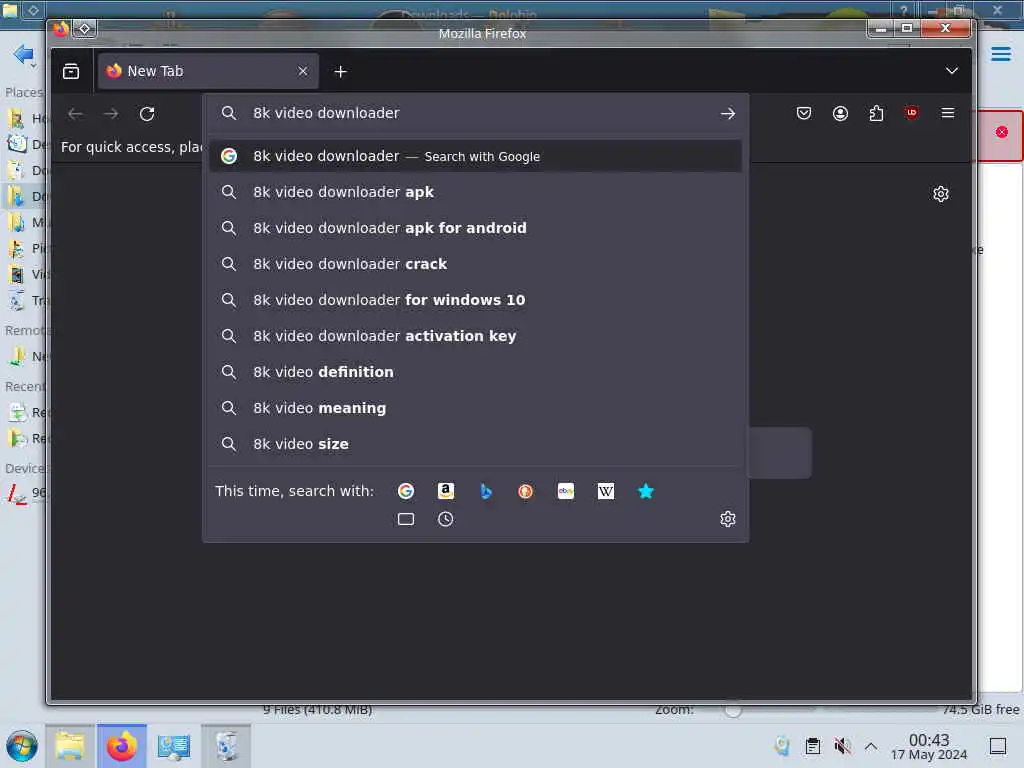1024x768 pixels.
Task: Open clock showing 00:43
Action: tap(929, 746)
